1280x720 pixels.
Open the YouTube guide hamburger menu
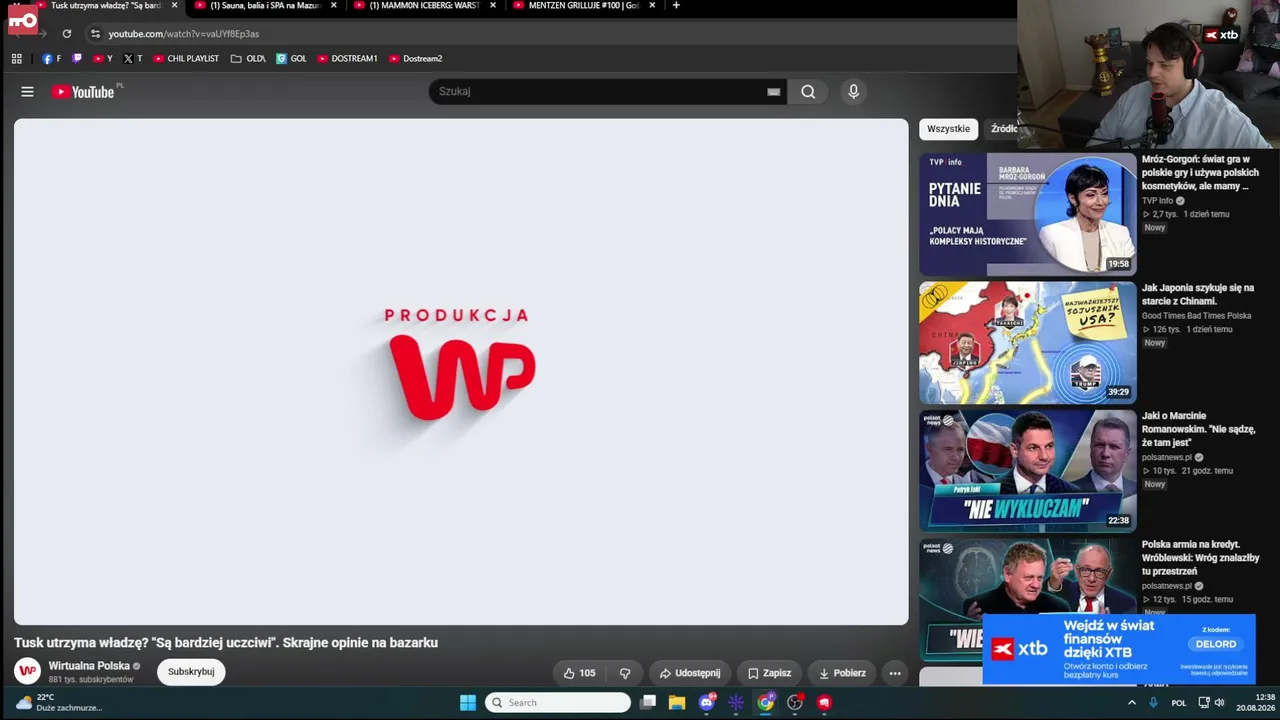pos(27,92)
